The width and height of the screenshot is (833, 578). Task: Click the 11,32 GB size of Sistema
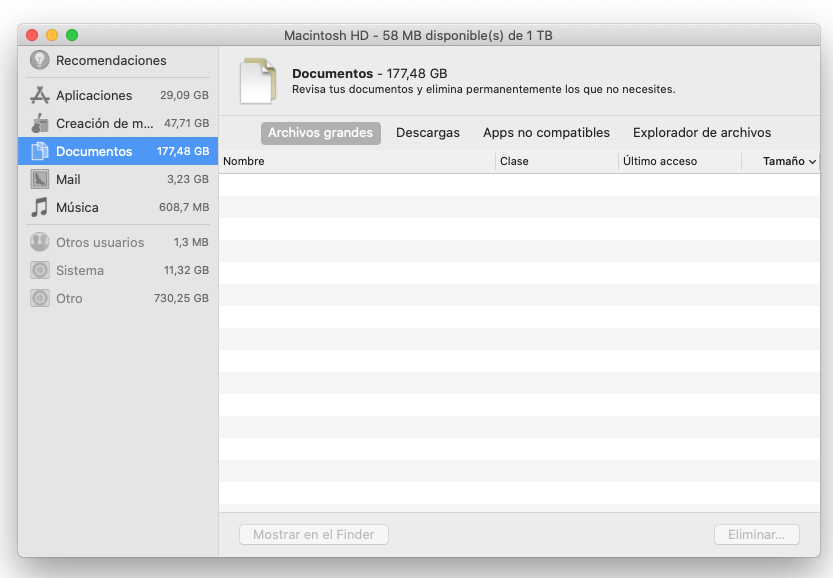click(186, 270)
